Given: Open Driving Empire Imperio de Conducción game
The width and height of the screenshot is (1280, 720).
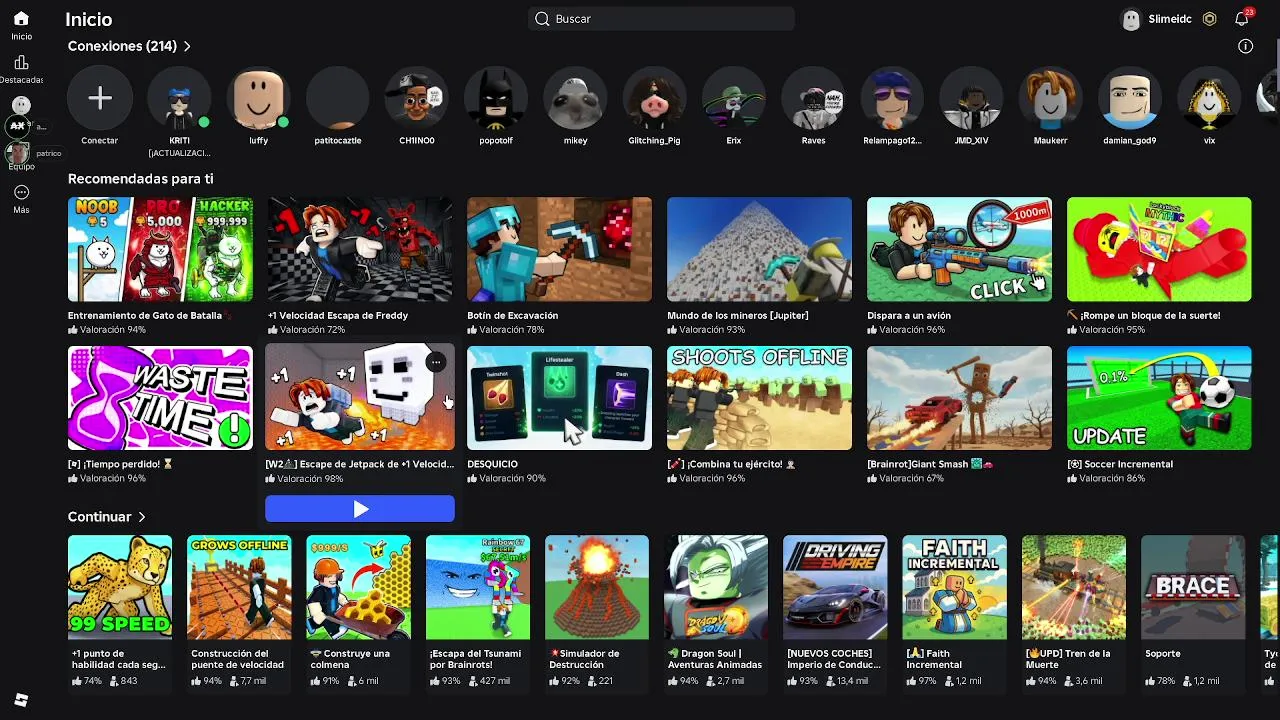Looking at the screenshot, I should click(x=835, y=587).
